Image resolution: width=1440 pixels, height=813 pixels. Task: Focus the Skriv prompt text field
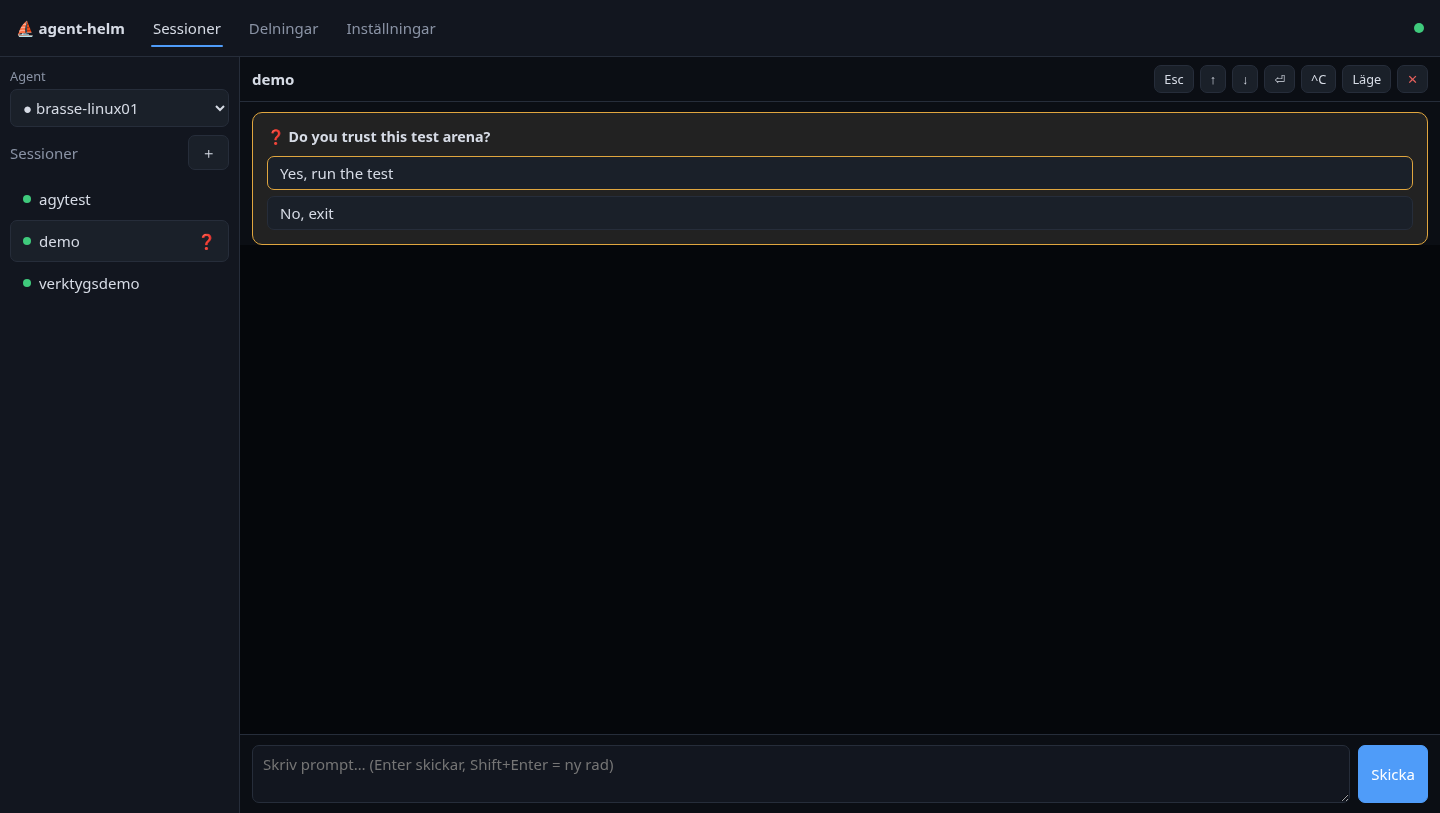pos(800,774)
